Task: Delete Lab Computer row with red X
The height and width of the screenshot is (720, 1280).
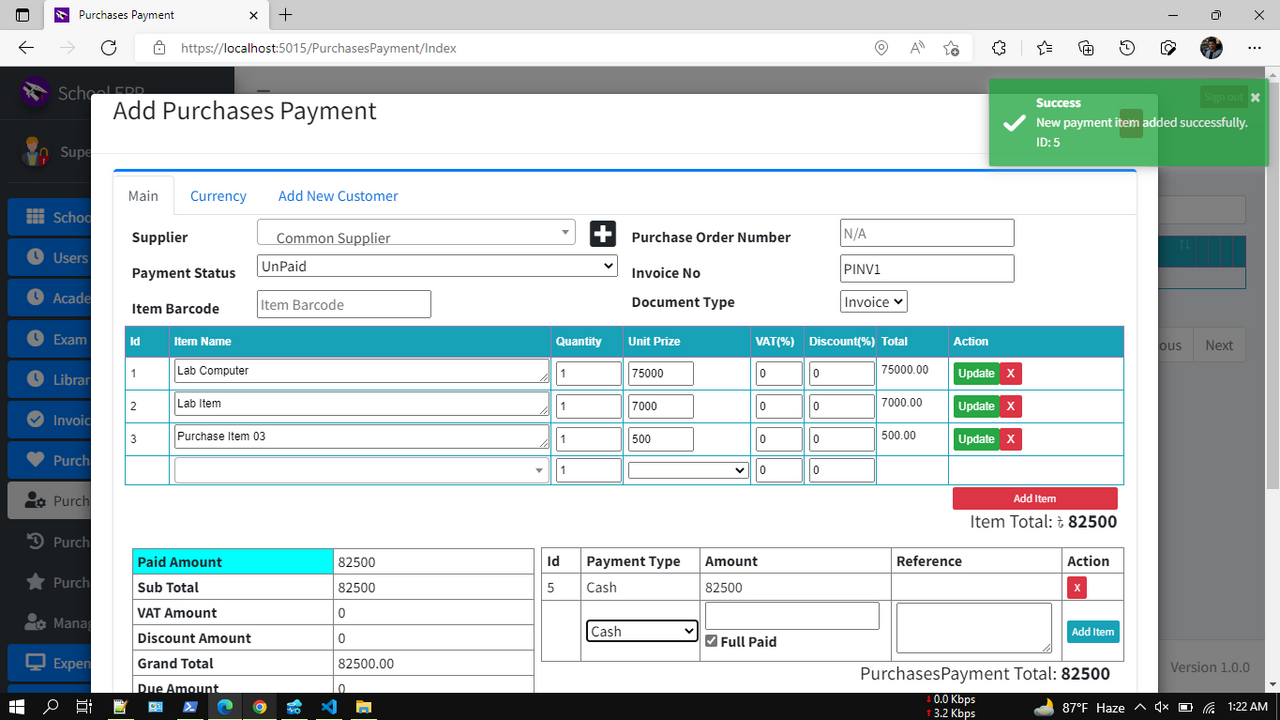Action: [1010, 373]
